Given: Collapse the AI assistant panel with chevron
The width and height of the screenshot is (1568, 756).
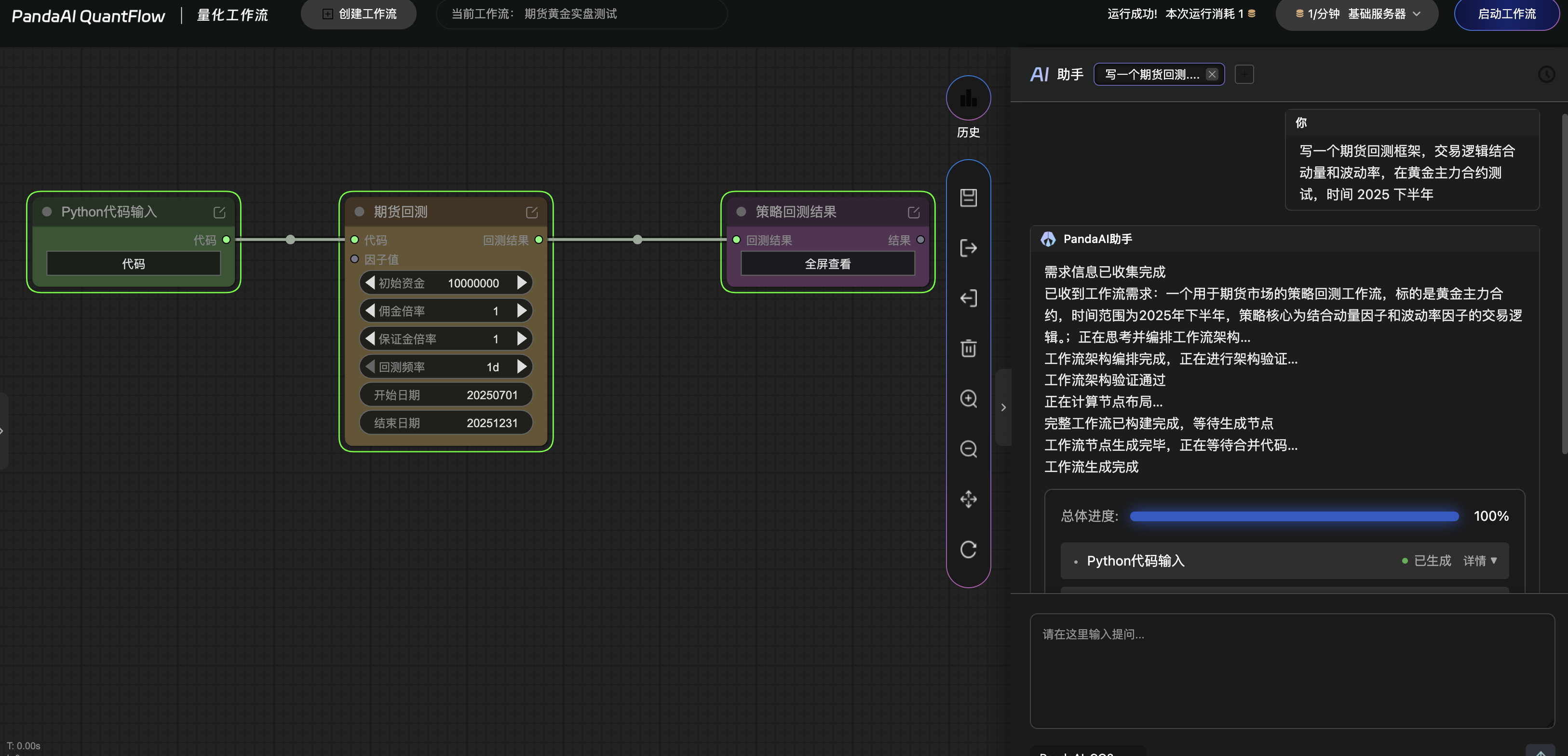Looking at the screenshot, I should pos(1003,407).
